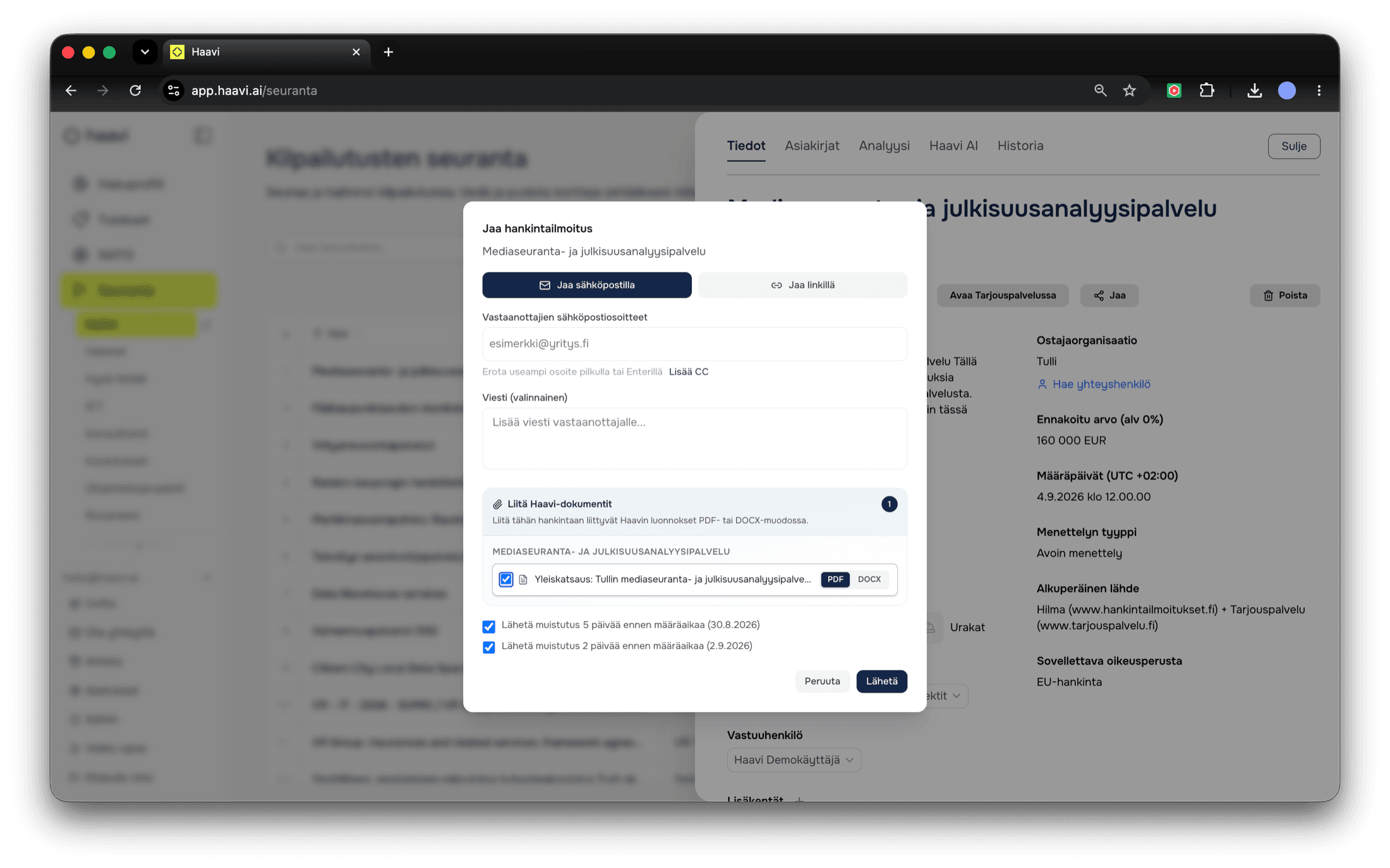Open the Extensions puzzle icon

coord(1207,90)
